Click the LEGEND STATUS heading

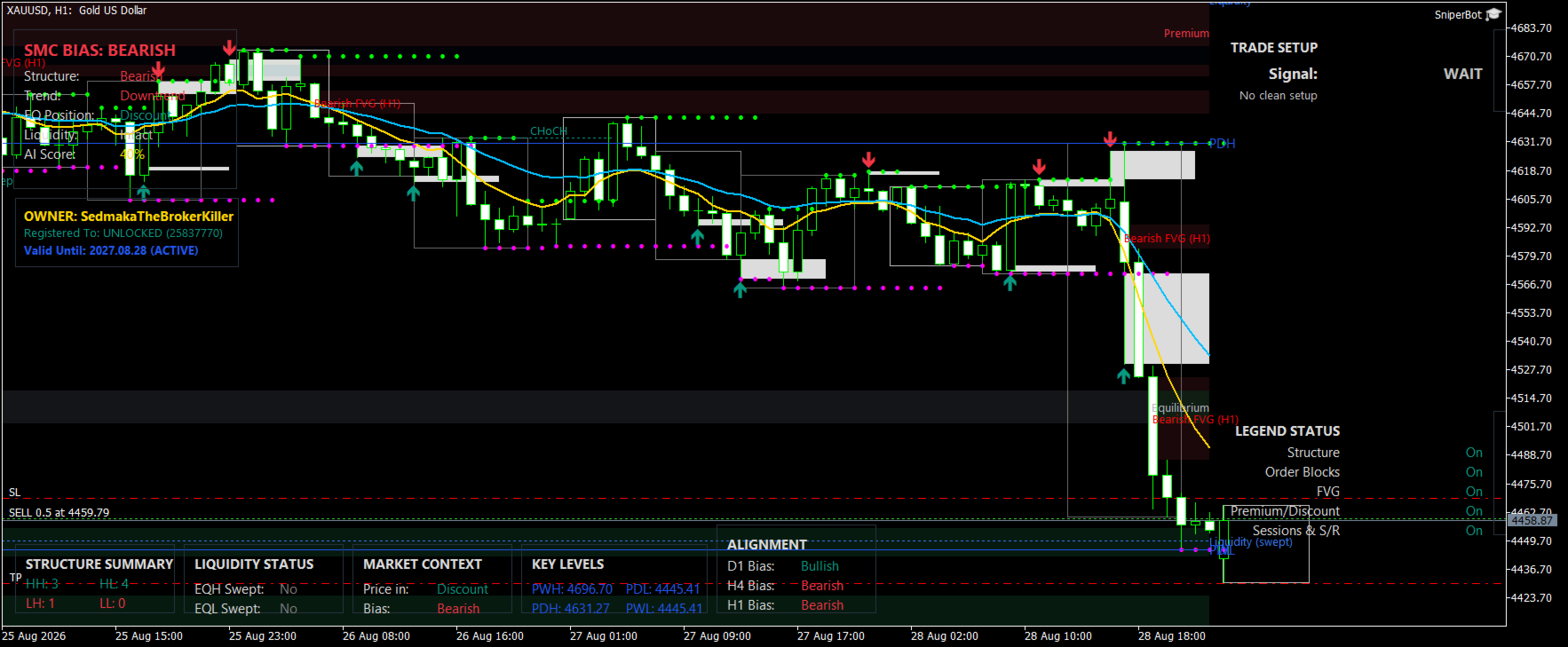click(x=1287, y=431)
